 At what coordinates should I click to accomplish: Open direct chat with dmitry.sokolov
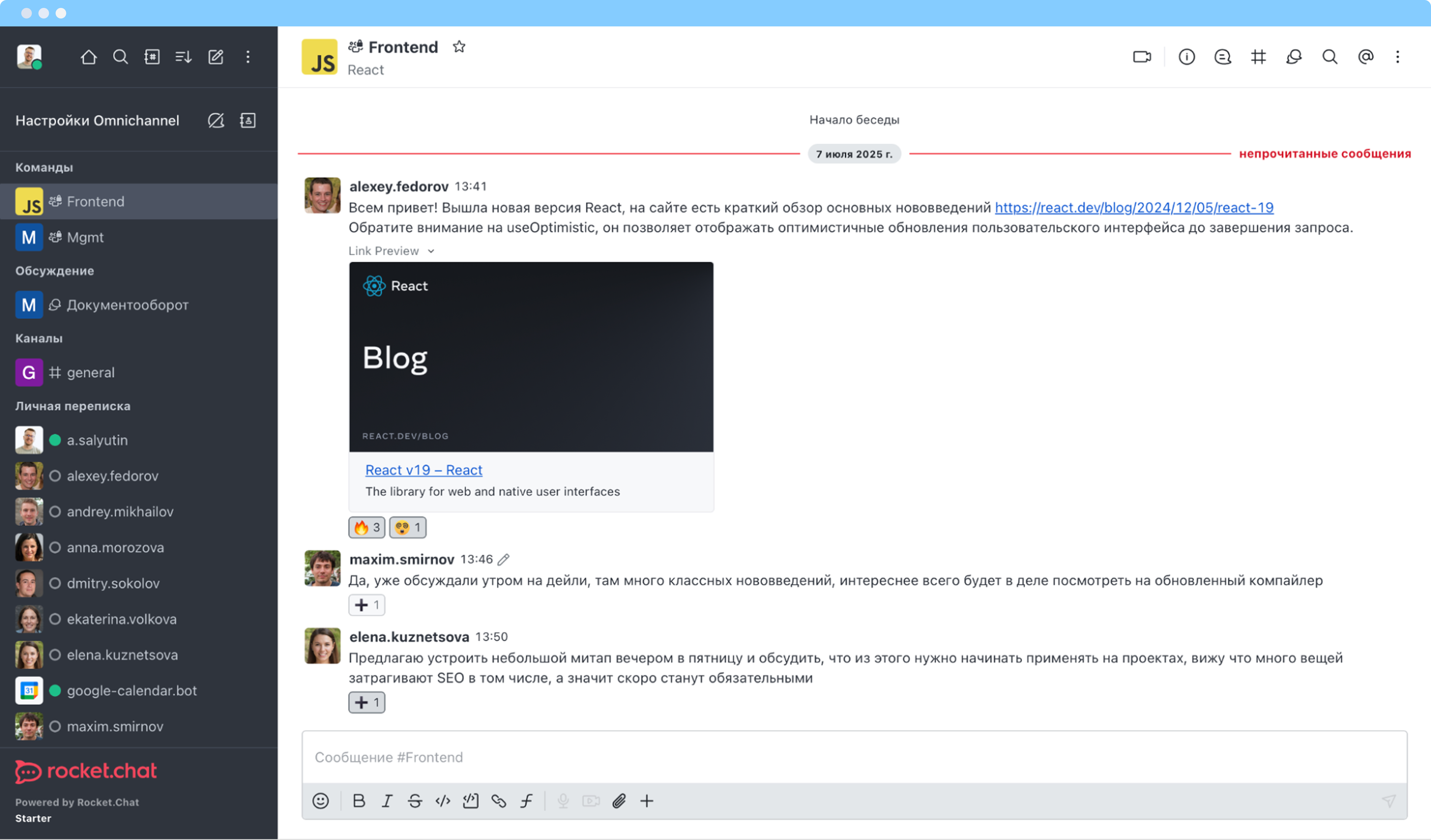[138, 583]
